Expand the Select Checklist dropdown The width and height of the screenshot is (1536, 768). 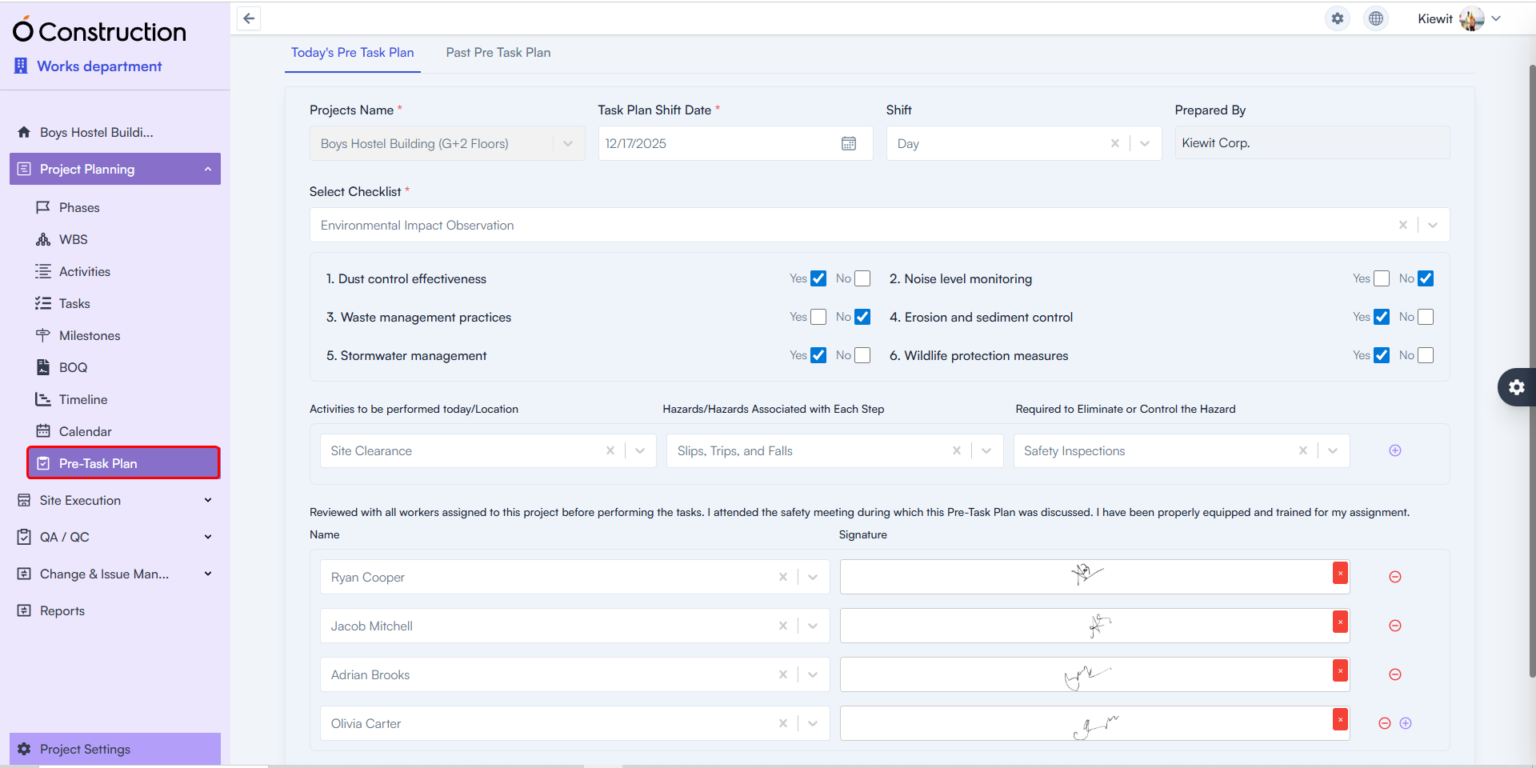pos(1432,224)
